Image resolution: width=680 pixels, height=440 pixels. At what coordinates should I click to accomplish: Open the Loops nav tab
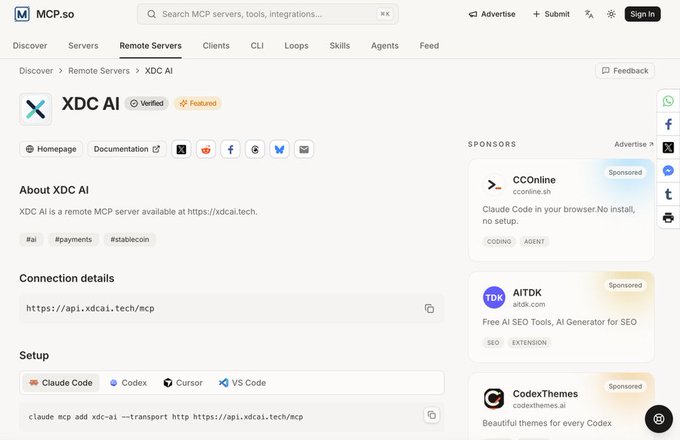[297, 46]
